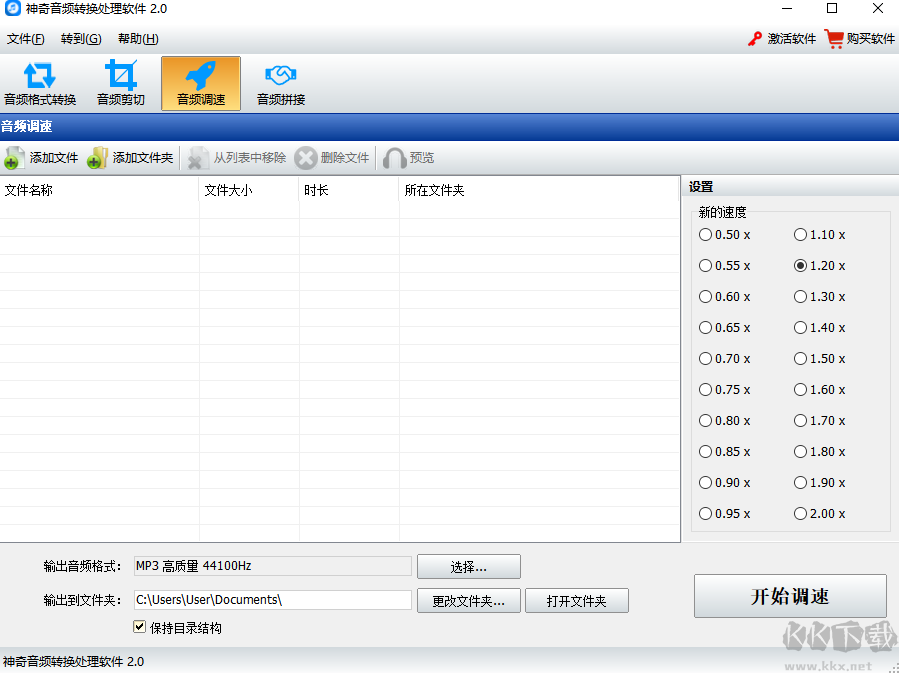Choose the 0.60 x speed radio
Viewport: 899px width, 673px height.
(x=705, y=296)
